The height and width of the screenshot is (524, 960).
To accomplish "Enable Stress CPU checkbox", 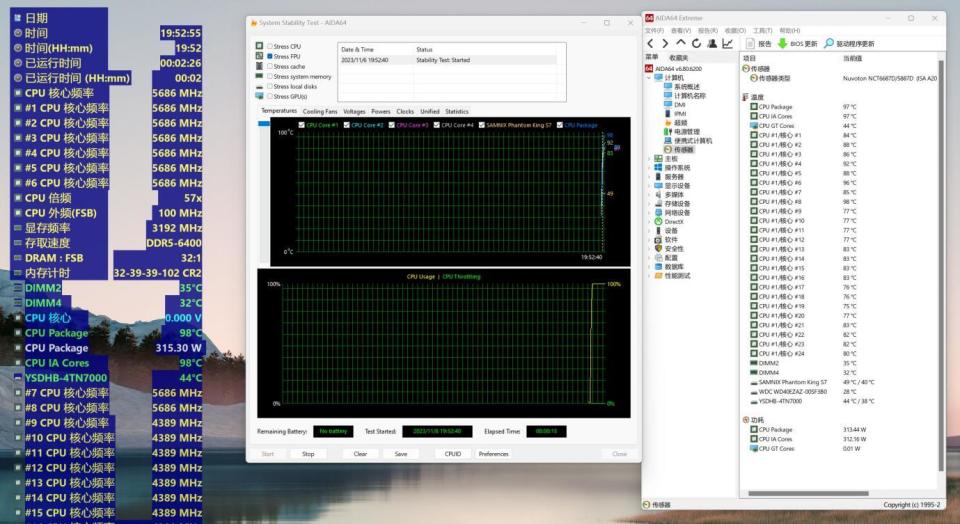I will 269,47.
